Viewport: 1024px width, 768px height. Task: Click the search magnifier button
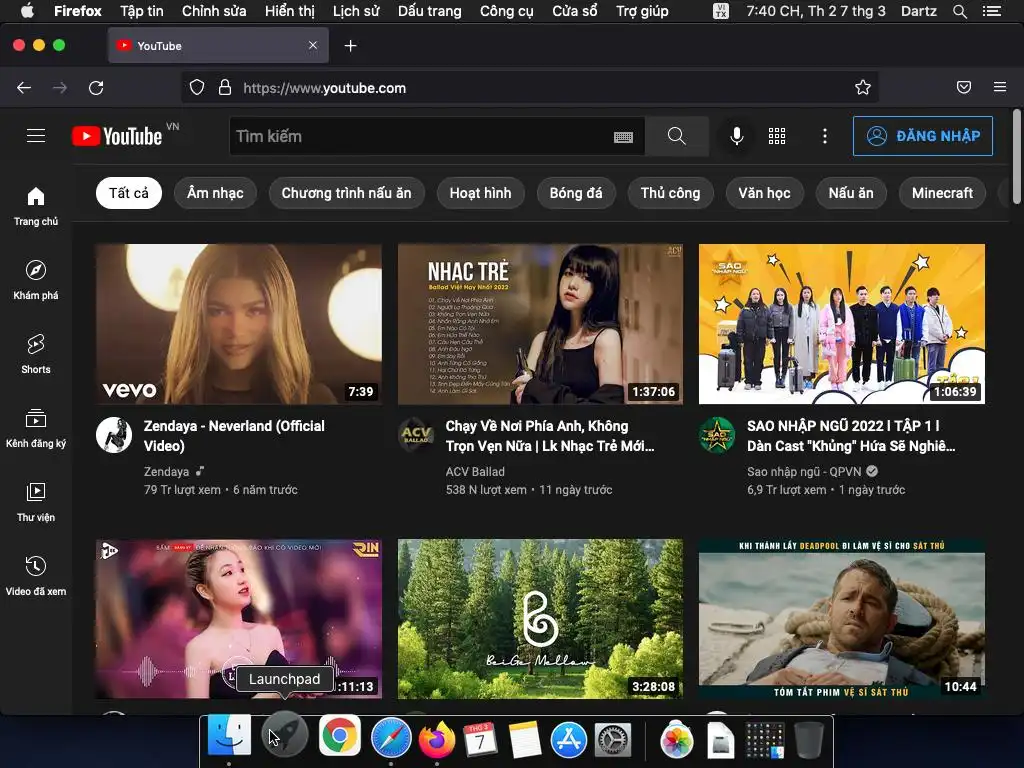coord(677,136)
